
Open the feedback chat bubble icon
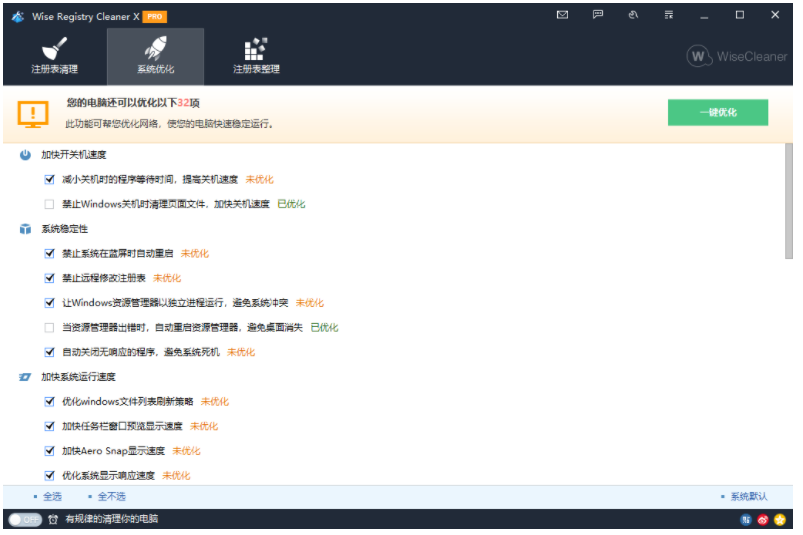coord(598,15)
